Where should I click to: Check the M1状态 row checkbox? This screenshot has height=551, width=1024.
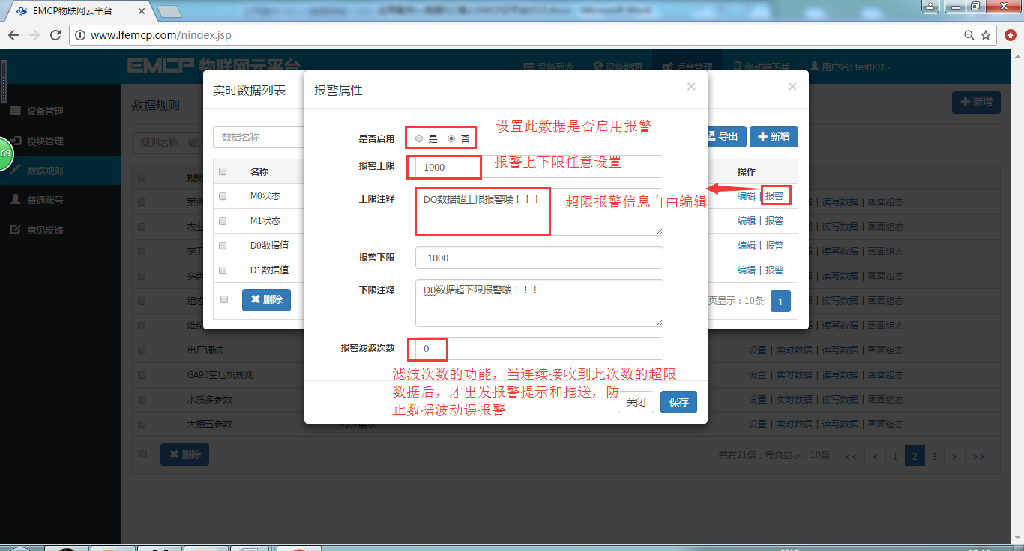point(223,221)
